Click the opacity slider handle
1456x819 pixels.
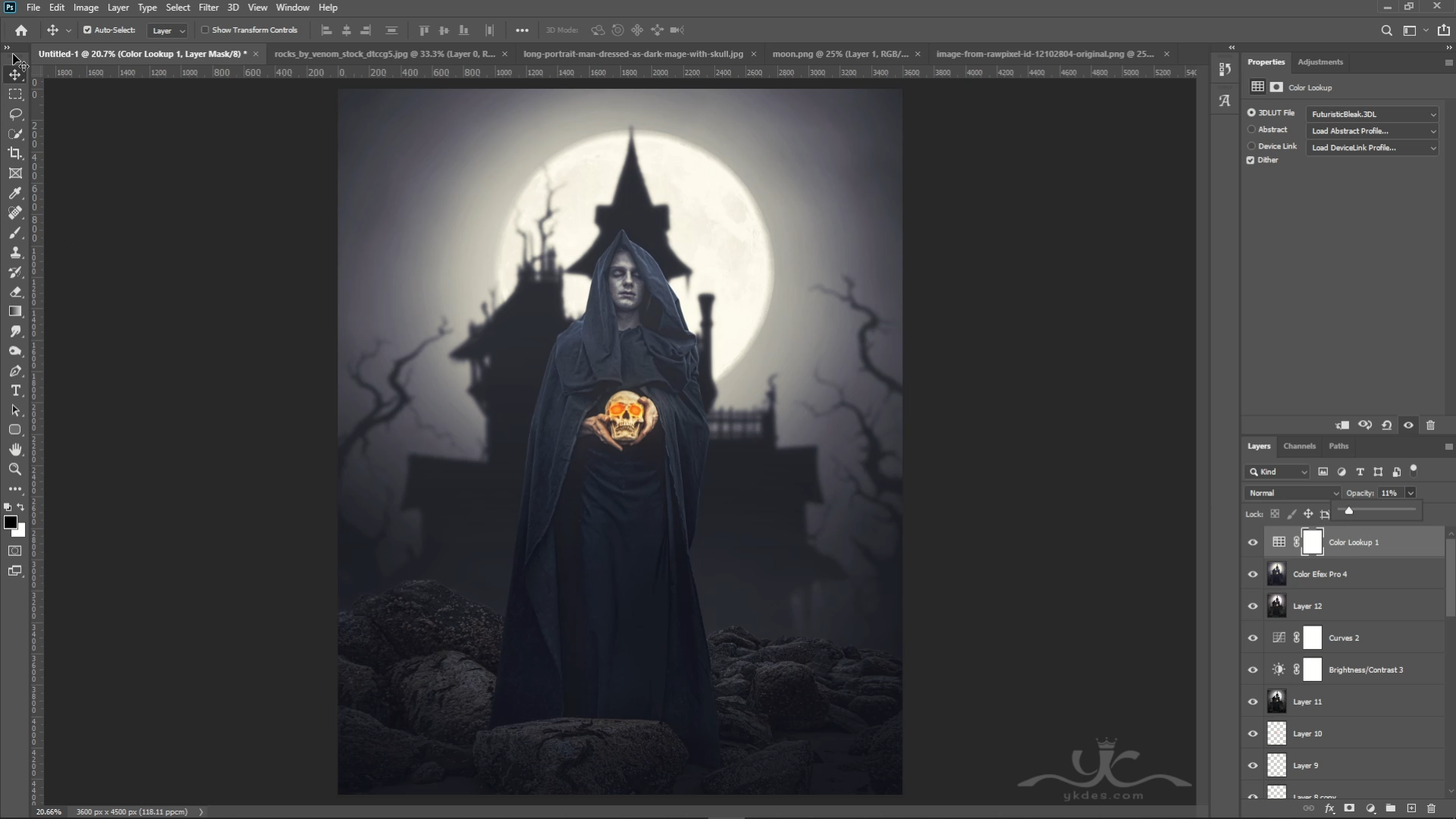1348,511
